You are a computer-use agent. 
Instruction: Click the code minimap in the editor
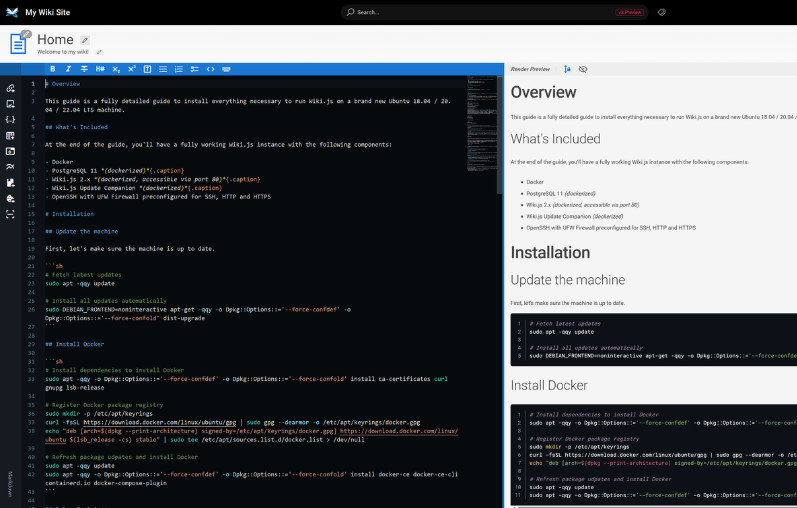coord(481,124)
